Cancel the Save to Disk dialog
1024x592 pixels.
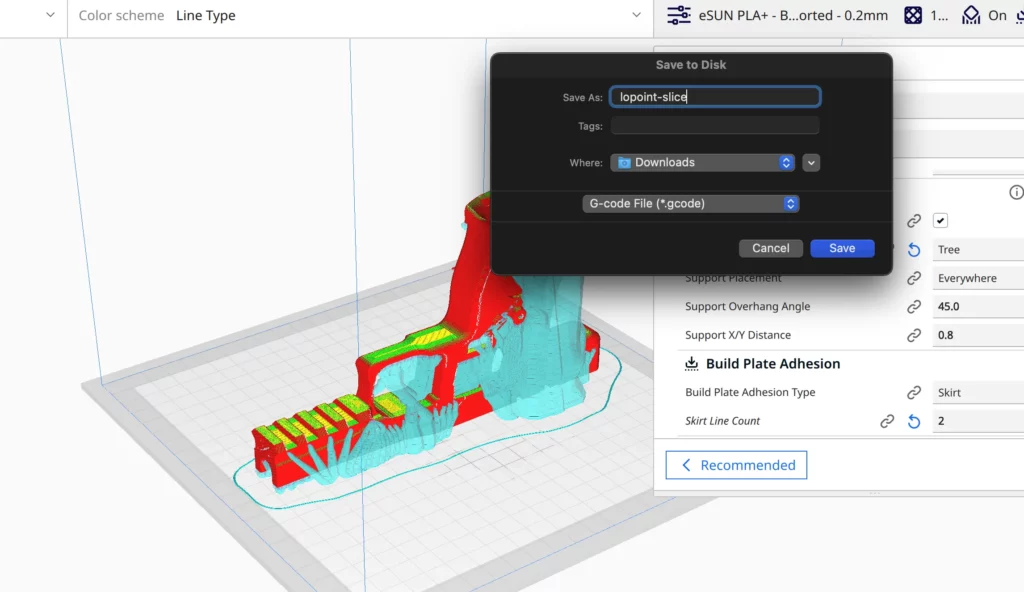click(x=770, y=248)
